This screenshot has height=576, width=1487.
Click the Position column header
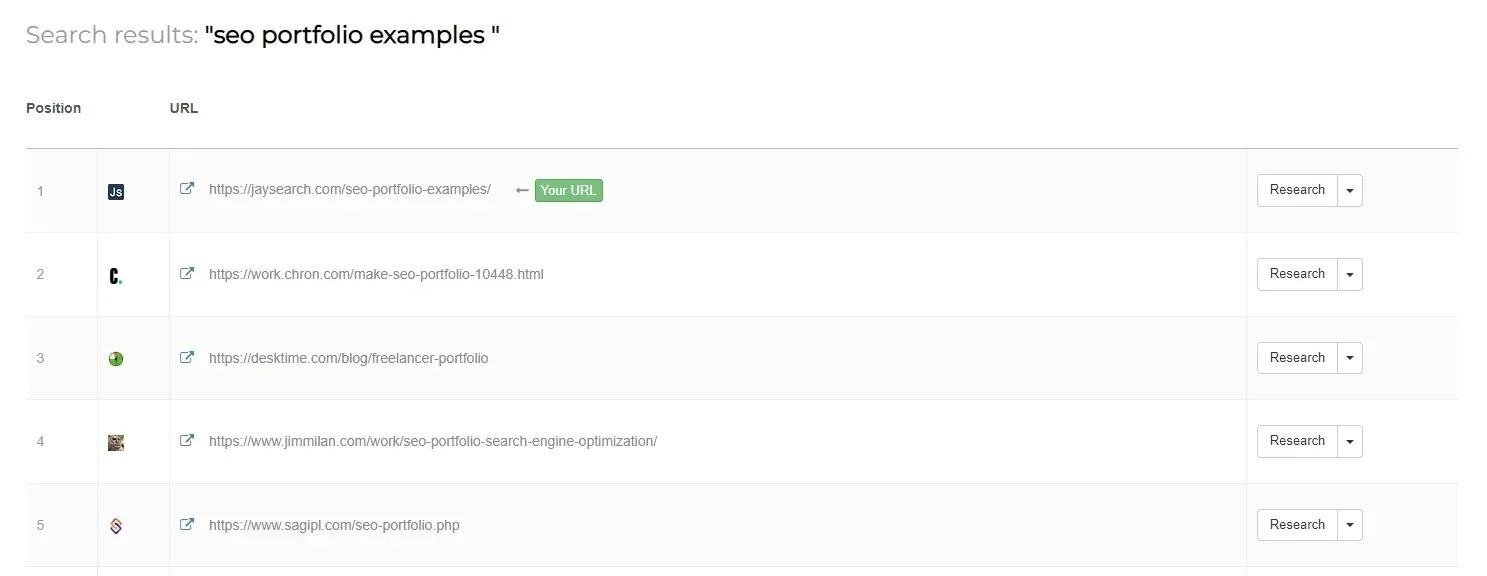(54, 108)
